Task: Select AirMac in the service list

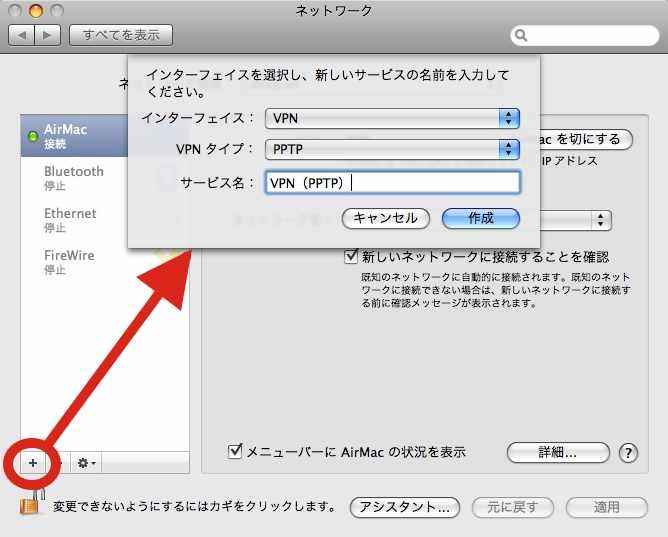Action: pos(75,135)
